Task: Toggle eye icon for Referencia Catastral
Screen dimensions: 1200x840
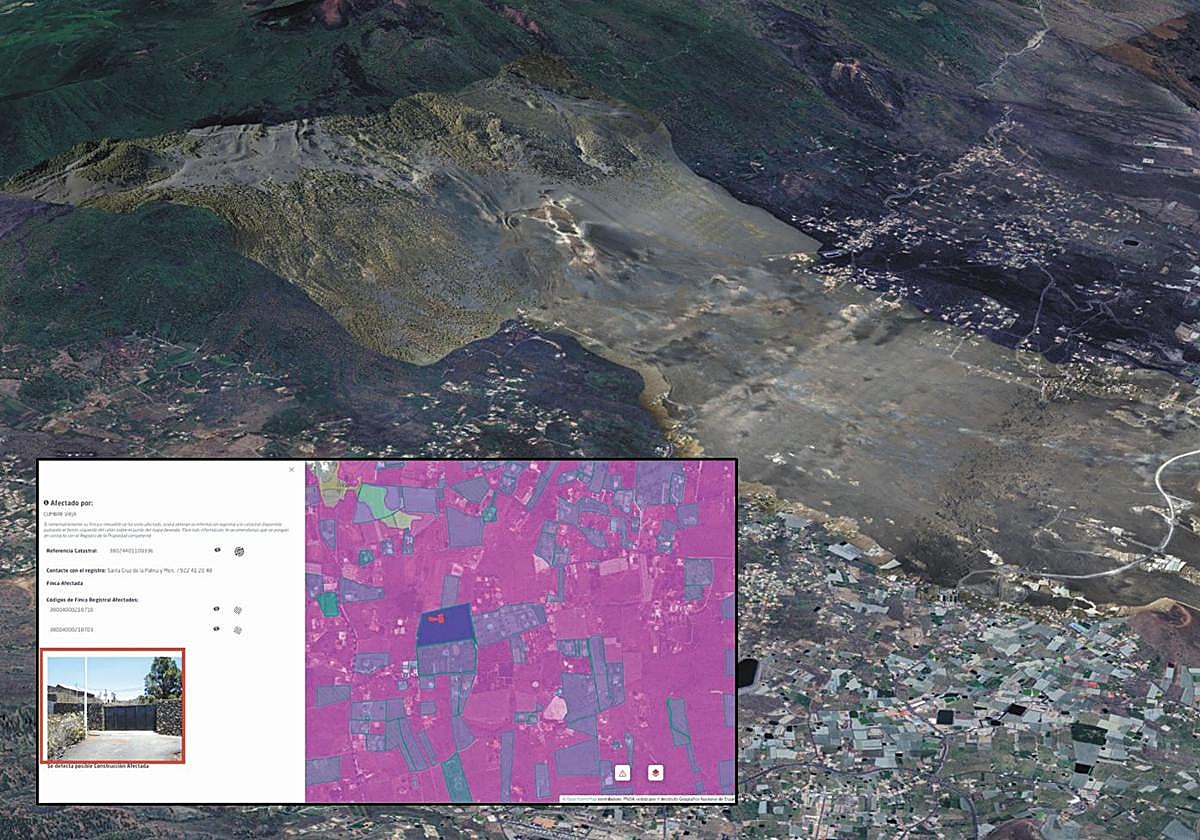Action: point(217,550)
